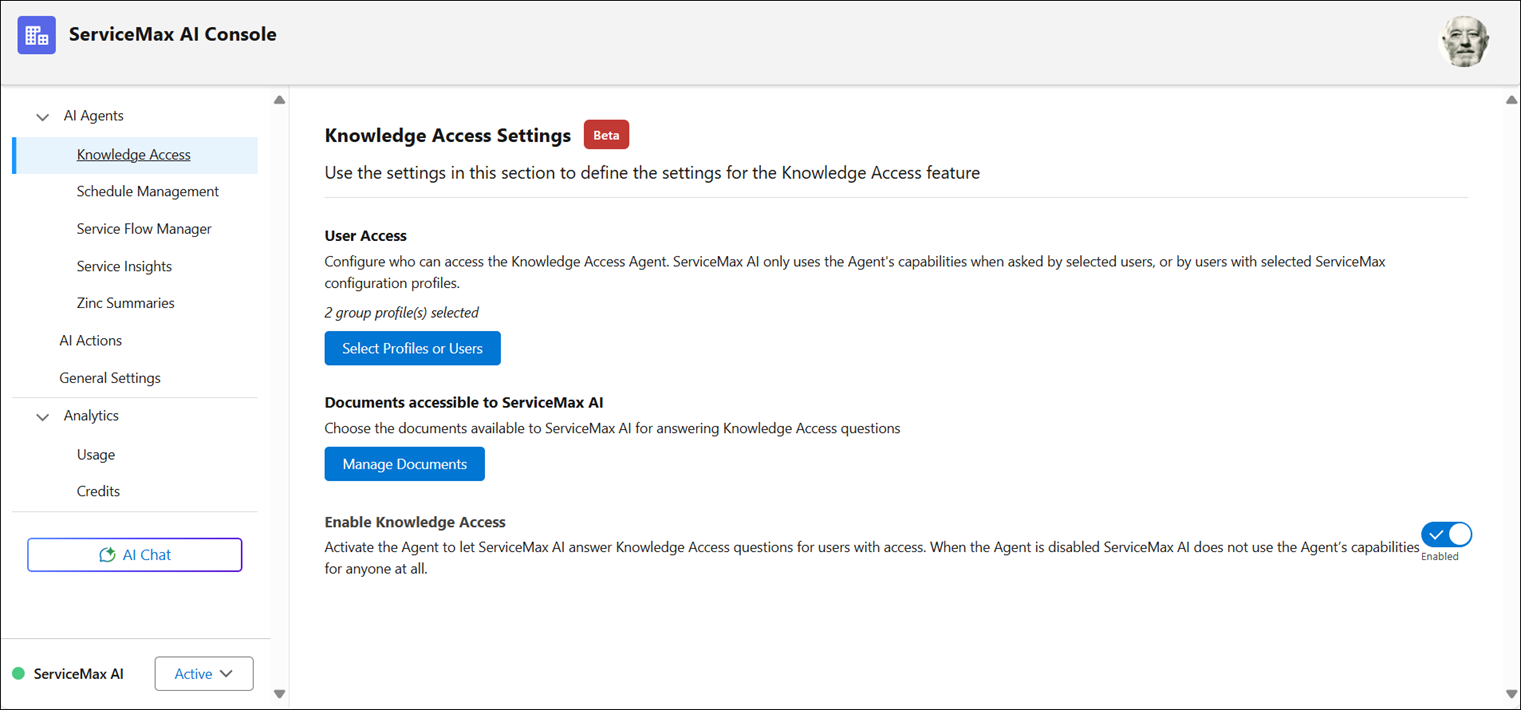Click the User Access heading
Viewport: 1521px width, 710px height.
(366, 236)
